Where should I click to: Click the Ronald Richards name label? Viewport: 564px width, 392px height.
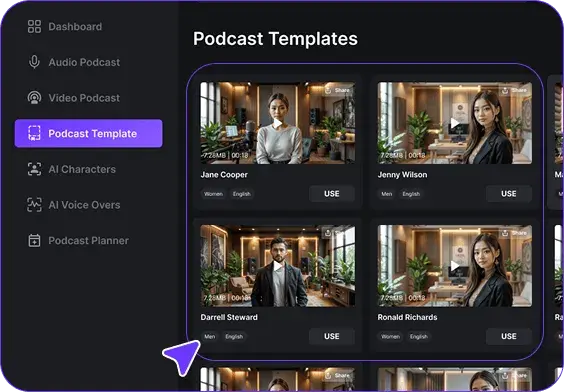(408, 317)
